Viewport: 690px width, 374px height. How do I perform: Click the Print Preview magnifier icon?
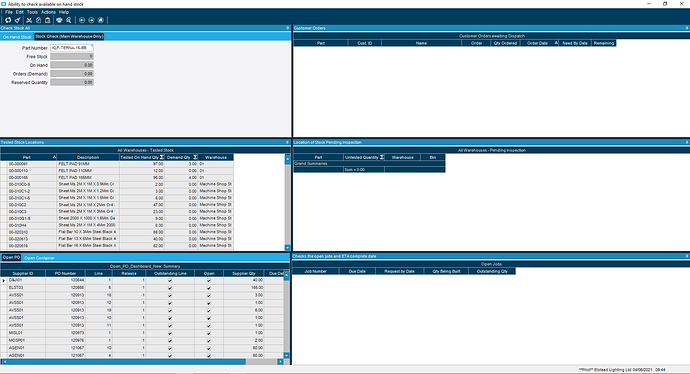tap(69, 20)
